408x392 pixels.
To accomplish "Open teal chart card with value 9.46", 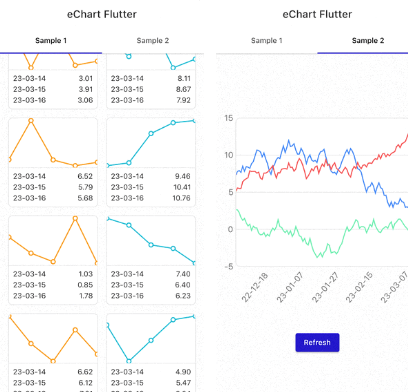I will click(151, 162).
